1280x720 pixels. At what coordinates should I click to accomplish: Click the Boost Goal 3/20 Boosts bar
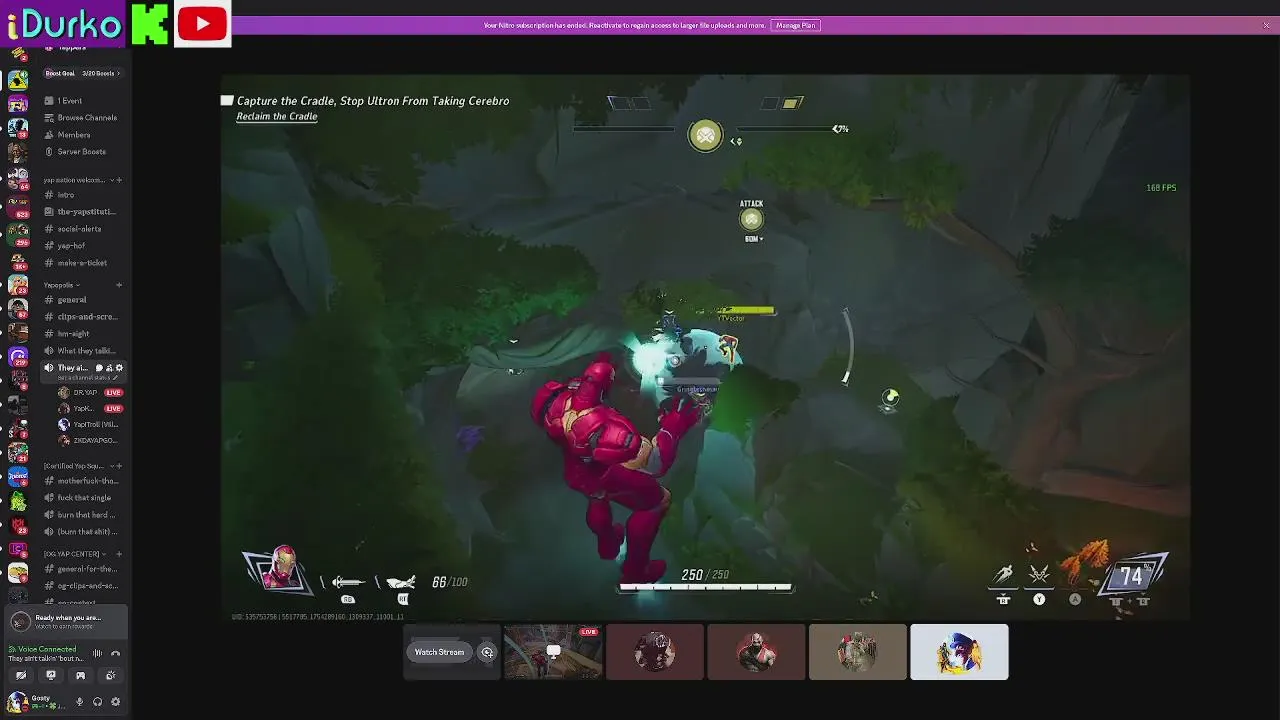pos(82,73)
